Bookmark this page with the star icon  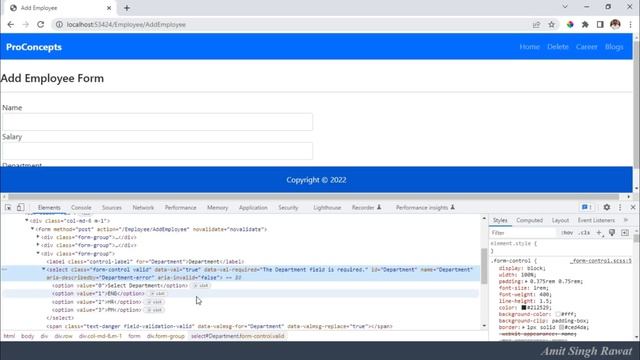click(x=551, y=24)
